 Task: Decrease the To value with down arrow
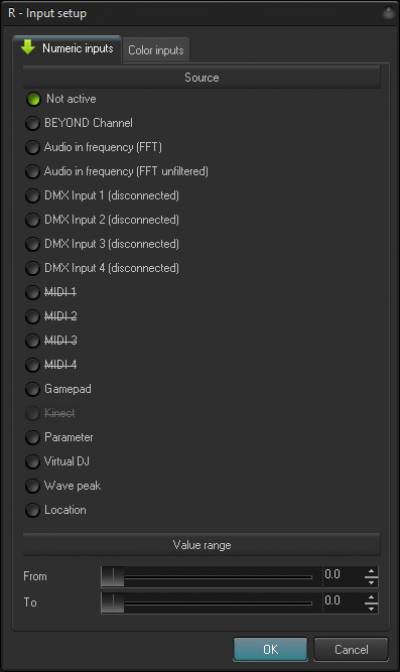click(x=371, y=608)
